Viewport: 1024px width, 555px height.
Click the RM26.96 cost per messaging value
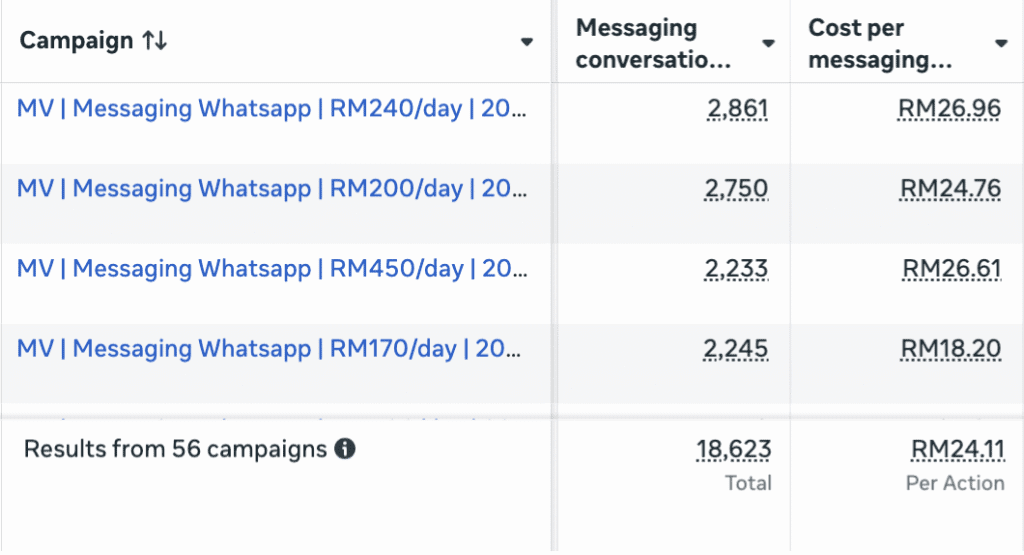[949, 109]
